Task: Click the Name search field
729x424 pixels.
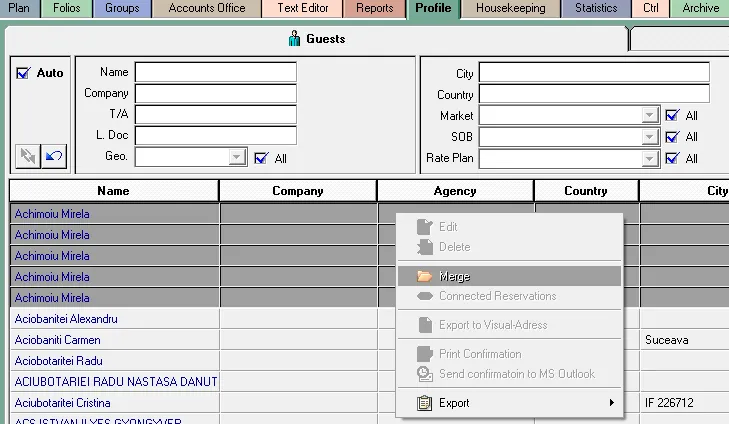Action: [216, 73]
